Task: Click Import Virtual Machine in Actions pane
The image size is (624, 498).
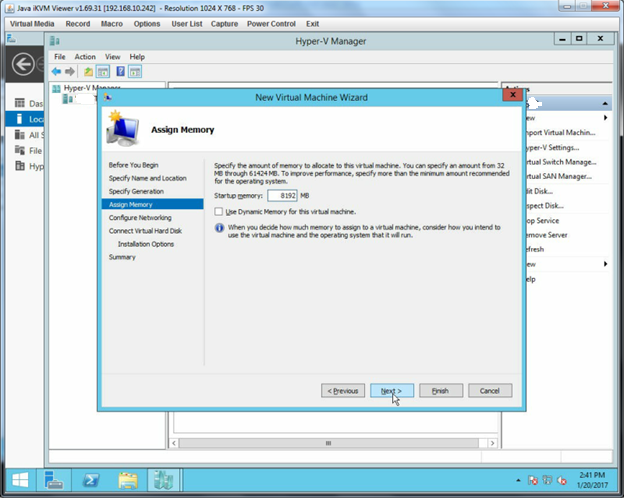Action: click(560, 133)
